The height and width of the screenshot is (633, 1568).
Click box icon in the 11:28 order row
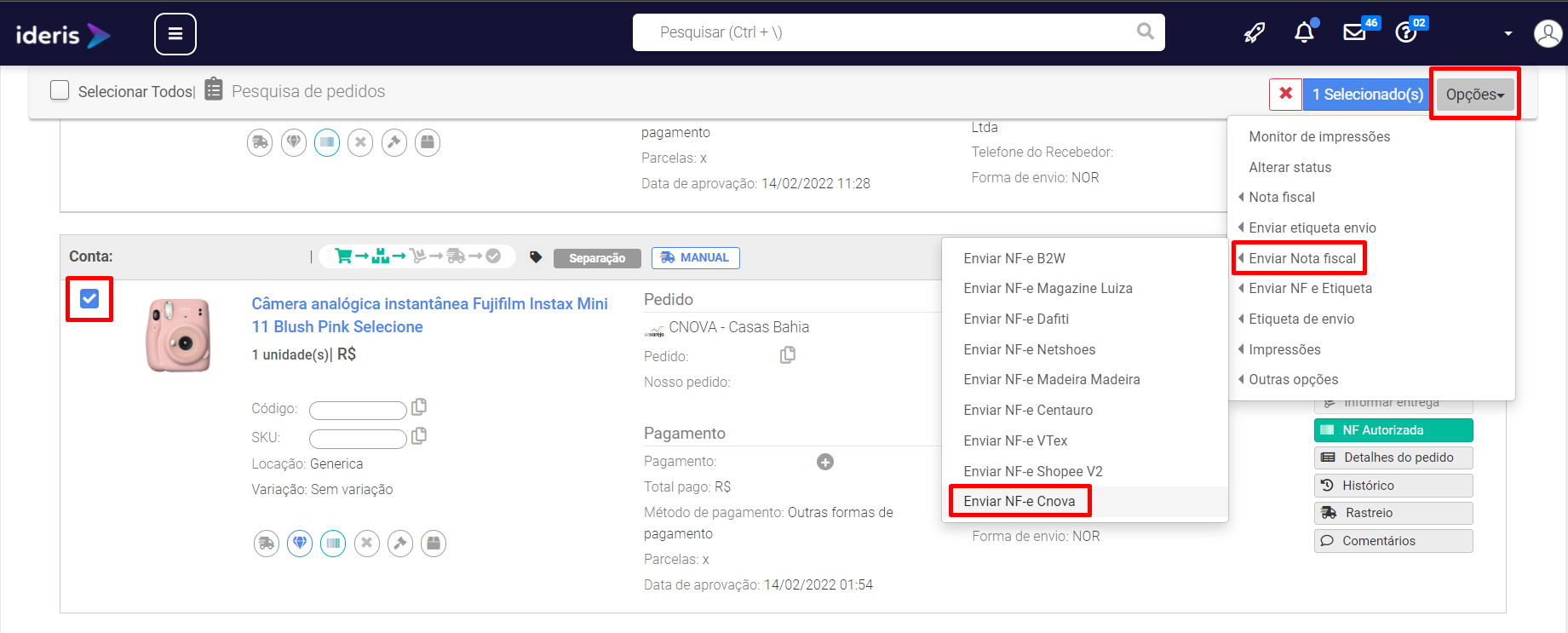pyautogui.click(x=428, y=142)
